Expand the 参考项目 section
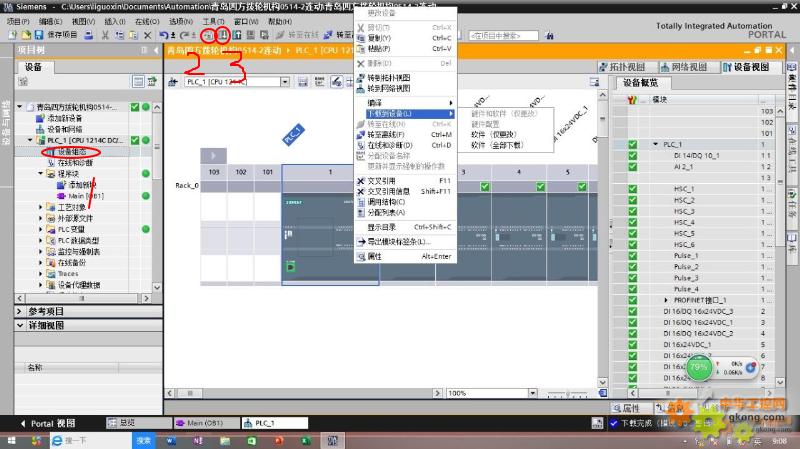This screenshot has width=800, height=449. coord(19,311)
